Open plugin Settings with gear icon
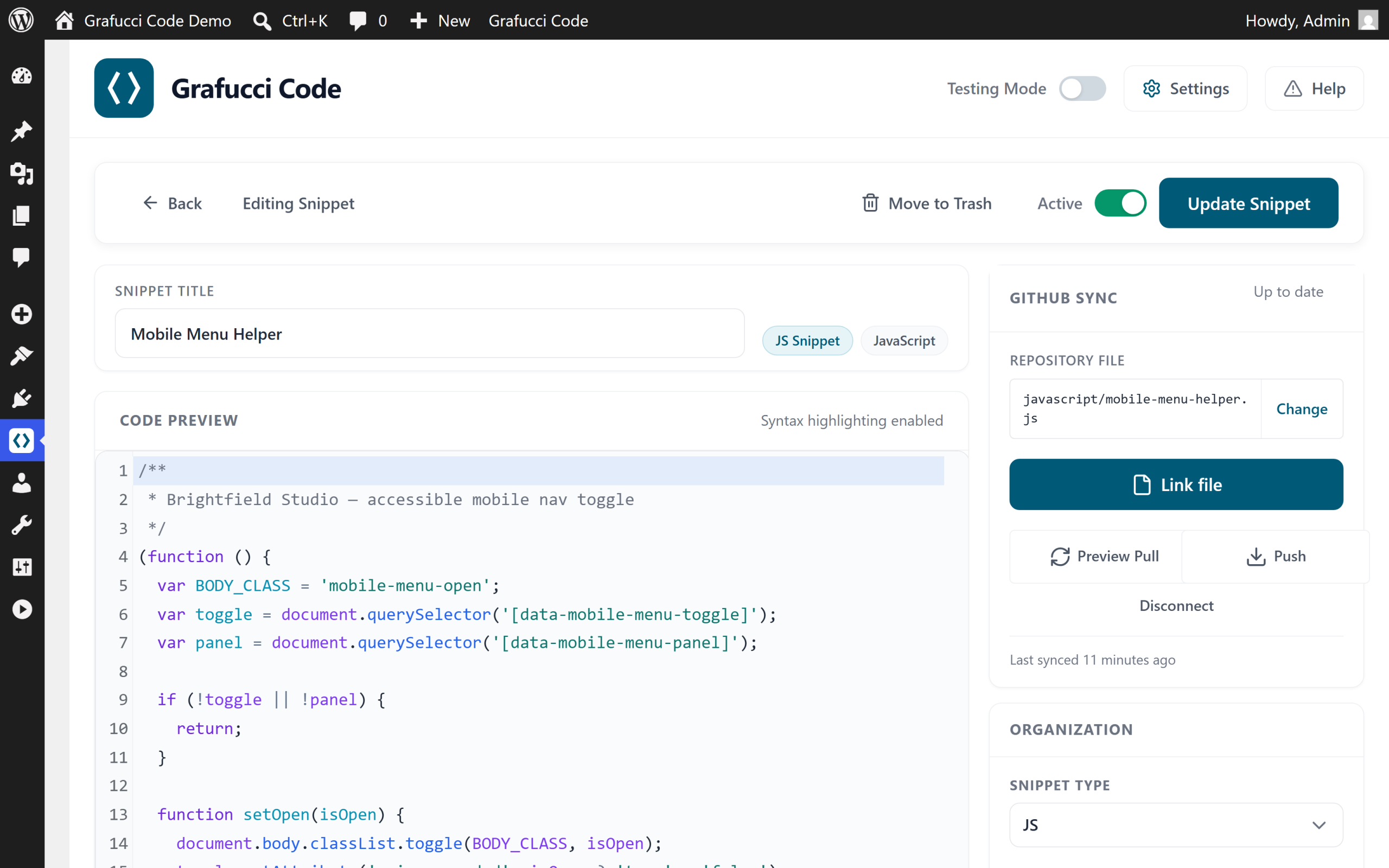The image size is (1389, 868). click(x=1185, y=88)
